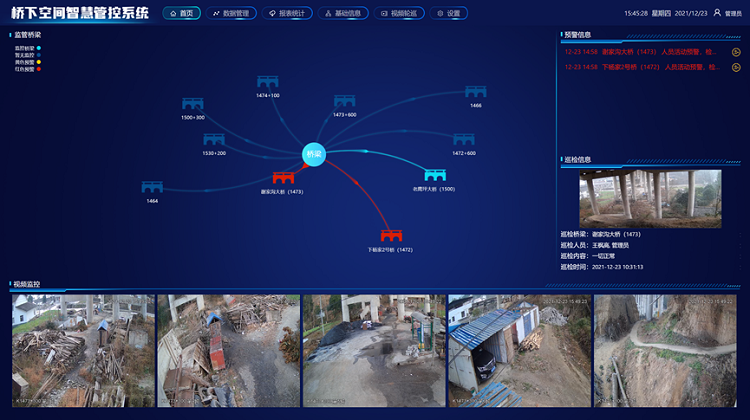The image size is (750, 420).
Task: Open the 首页 home tab
Action: [182, 14]
